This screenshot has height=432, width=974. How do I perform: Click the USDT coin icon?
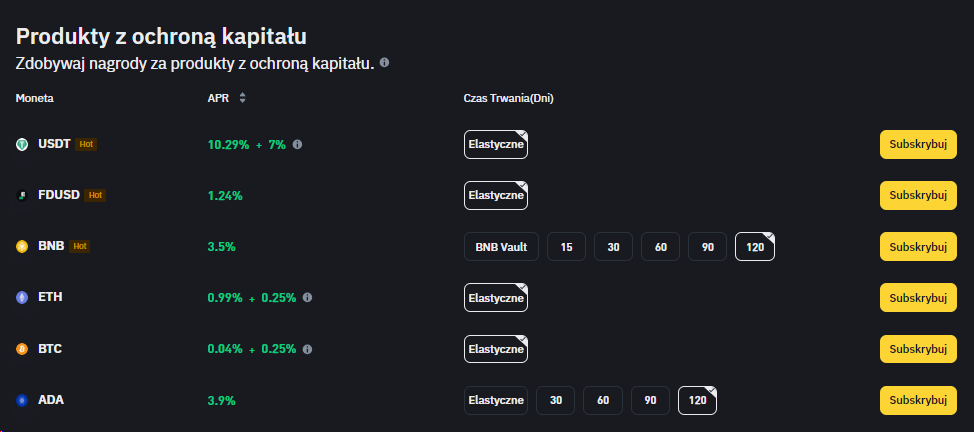click(x=22, y=144)
